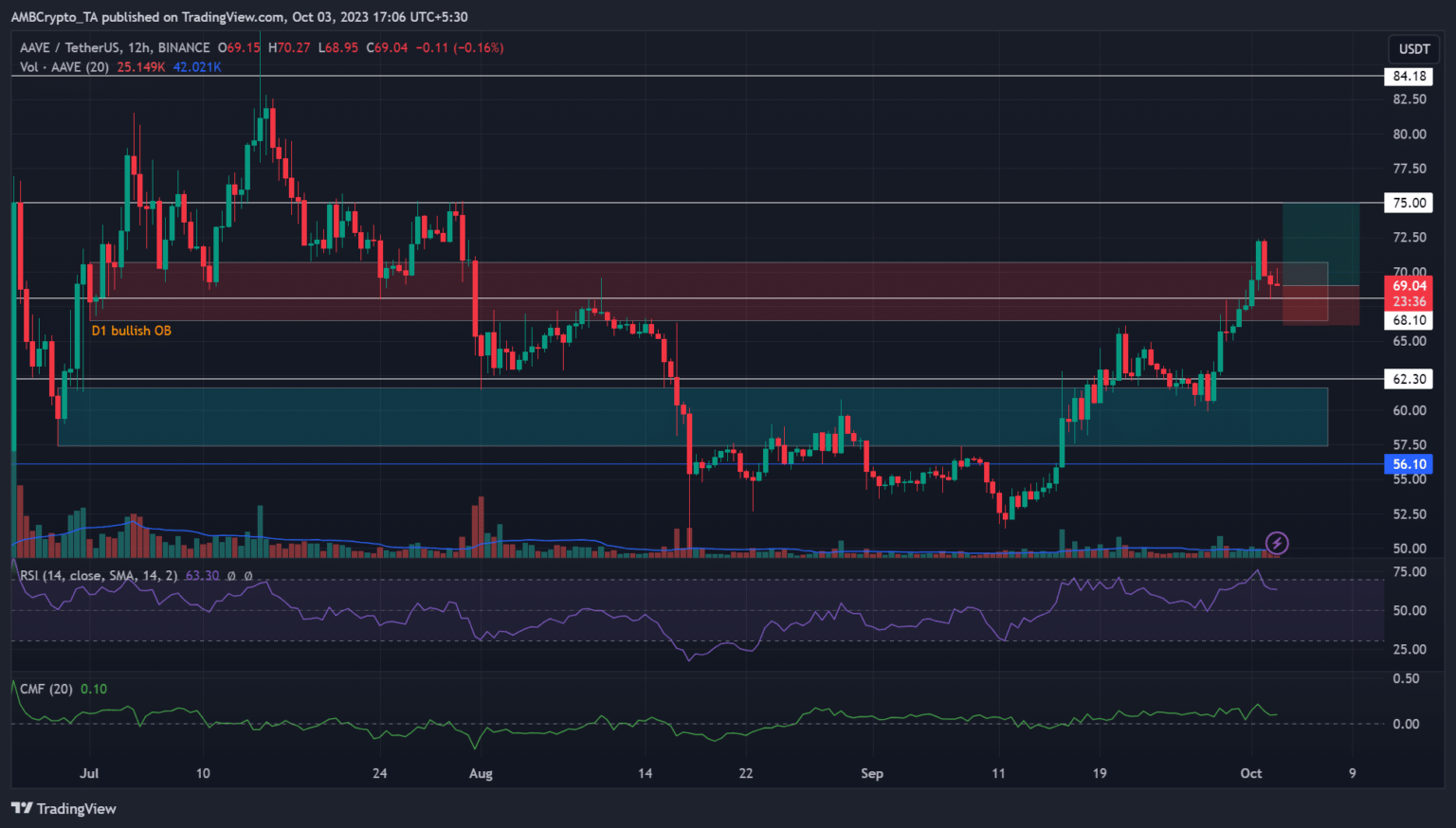Click the Sep label on the time axis
The image size is (1456, 828).
[x=871, y=773]
